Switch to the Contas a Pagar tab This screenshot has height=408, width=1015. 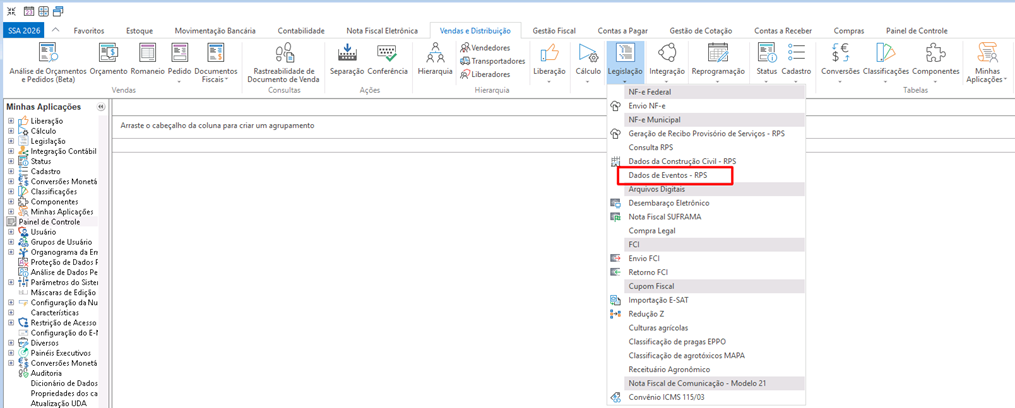[623, 31]
